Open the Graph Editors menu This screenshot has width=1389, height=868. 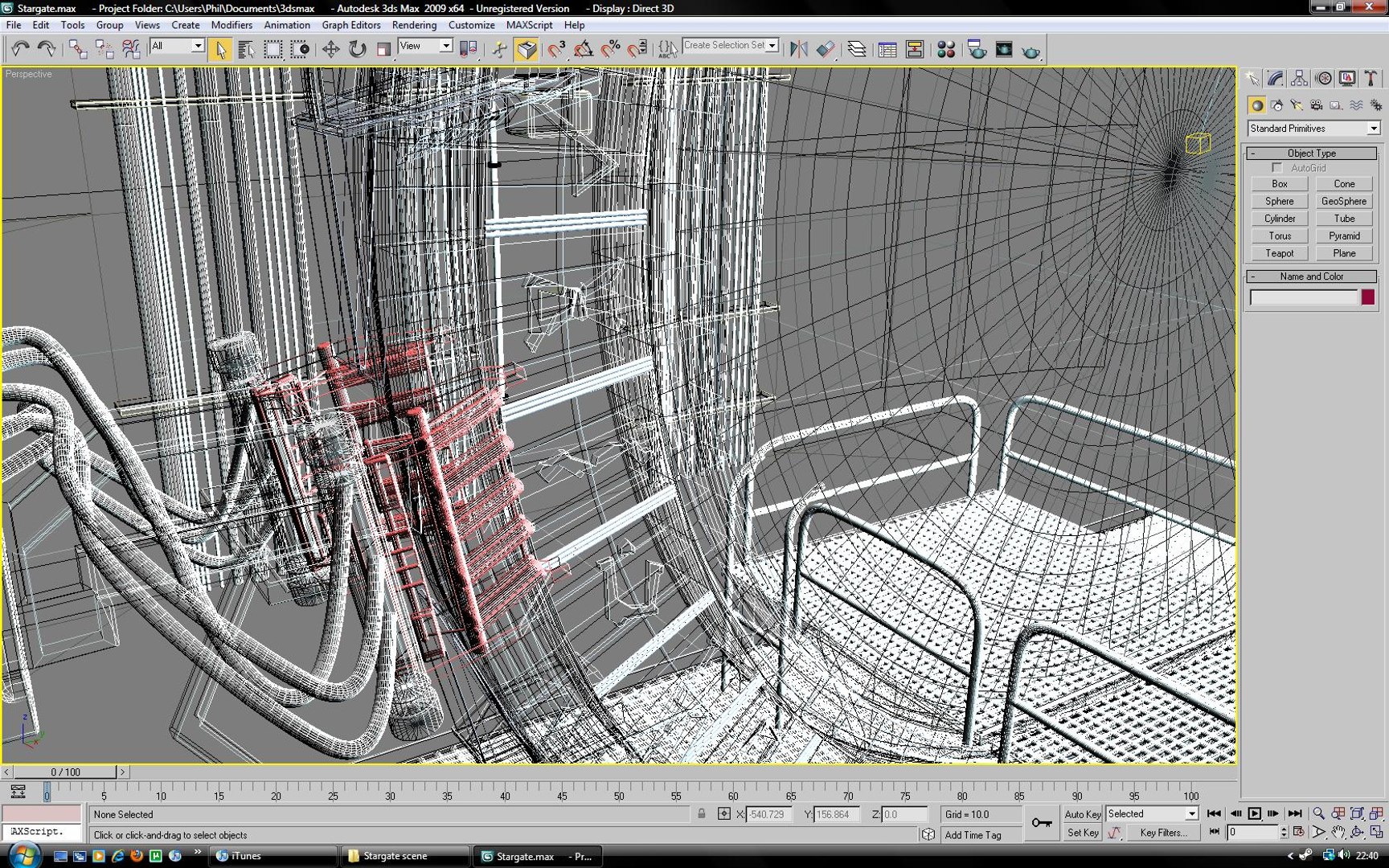(351, 25)
